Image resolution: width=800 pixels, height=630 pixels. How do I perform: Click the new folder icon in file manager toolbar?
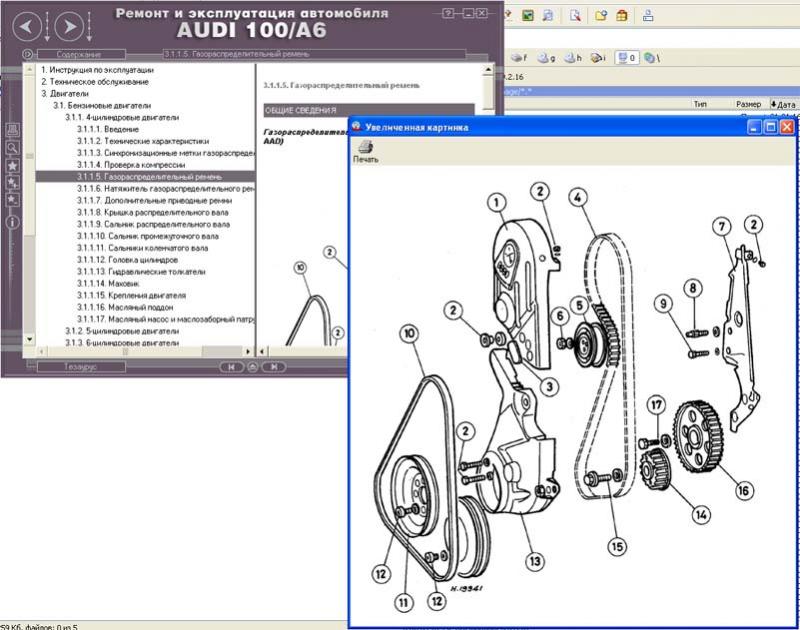click(x=601, y=15)
